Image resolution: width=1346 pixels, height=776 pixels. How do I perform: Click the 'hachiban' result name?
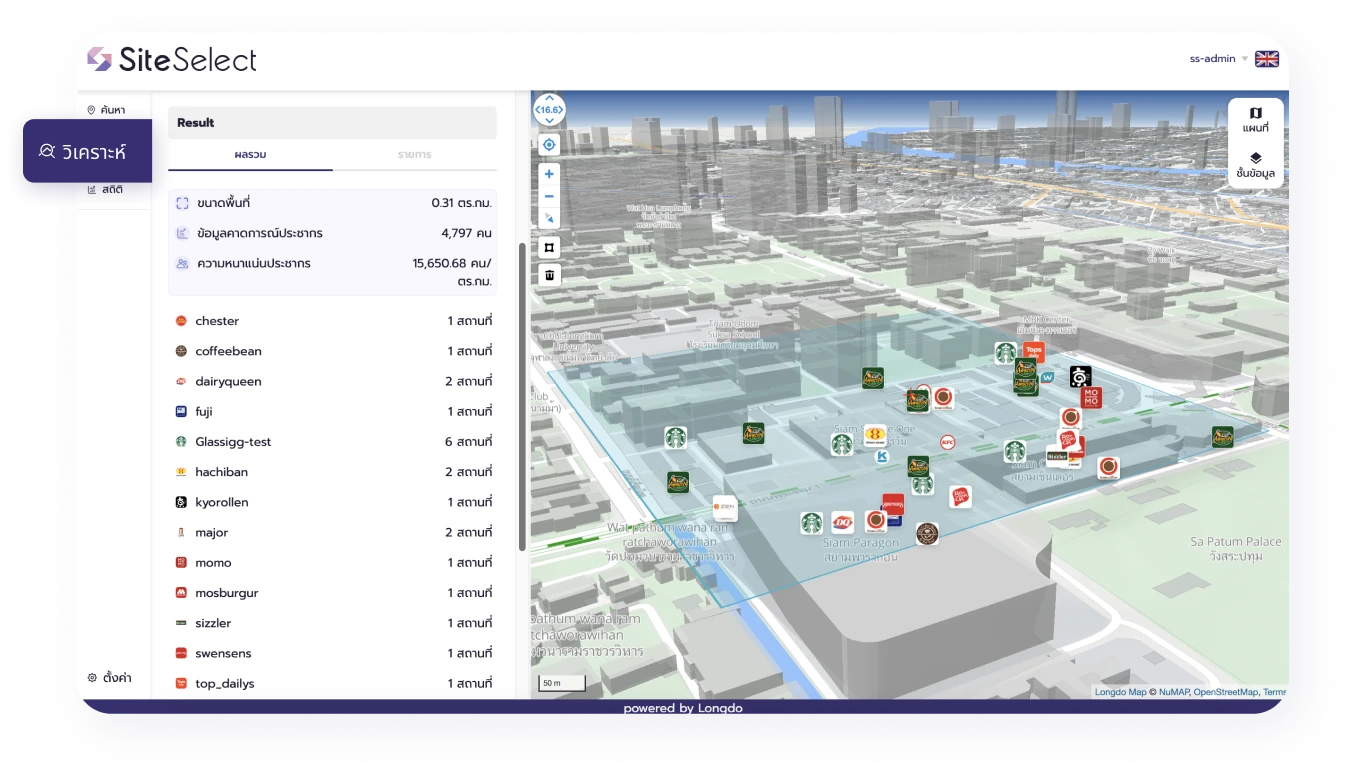tap(221, 472)
